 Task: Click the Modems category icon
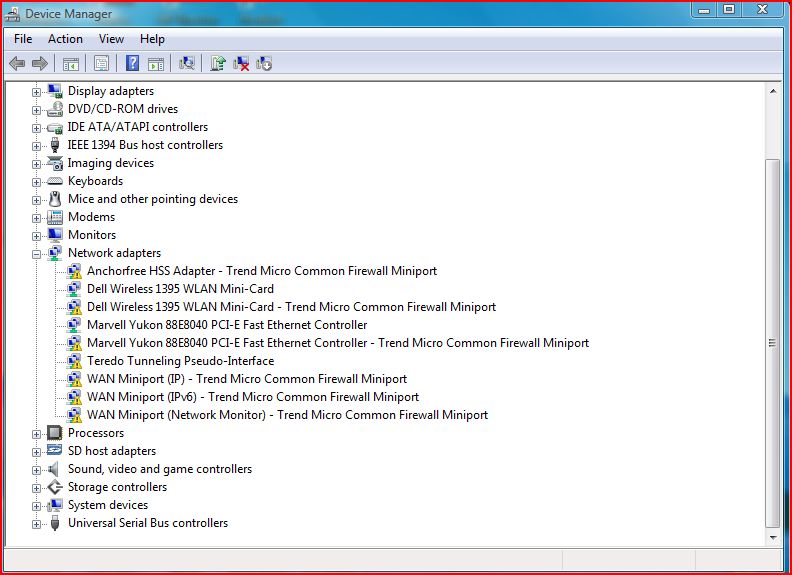[55, 217]
